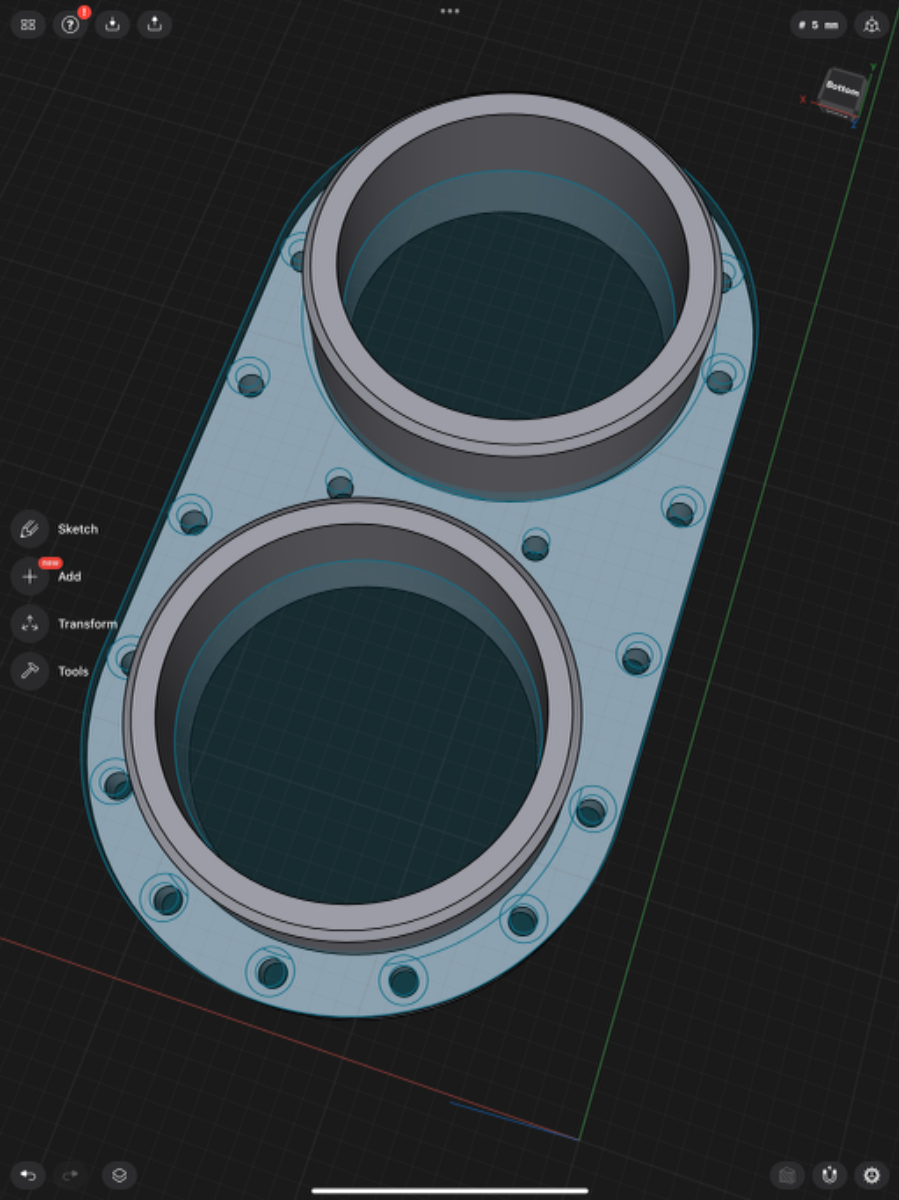Tap the iPad home indicator bar
Viewport: 899px width, 1200px height.
tap(450, 1190)
